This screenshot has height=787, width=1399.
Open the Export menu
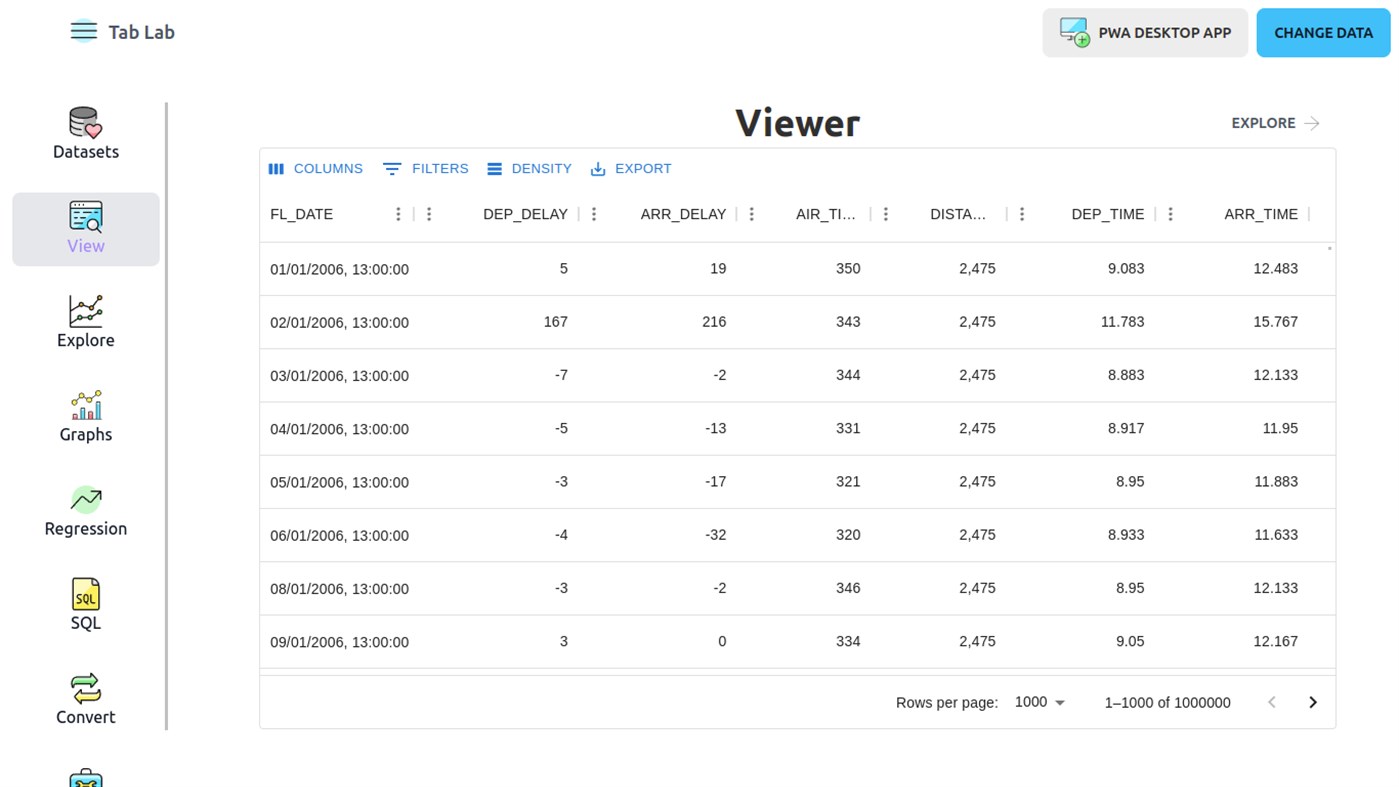point(631,169)
